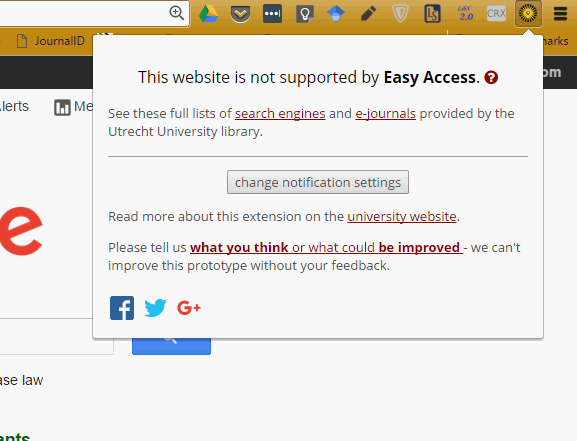Click the metrics bar chart icon

[62, 108]
